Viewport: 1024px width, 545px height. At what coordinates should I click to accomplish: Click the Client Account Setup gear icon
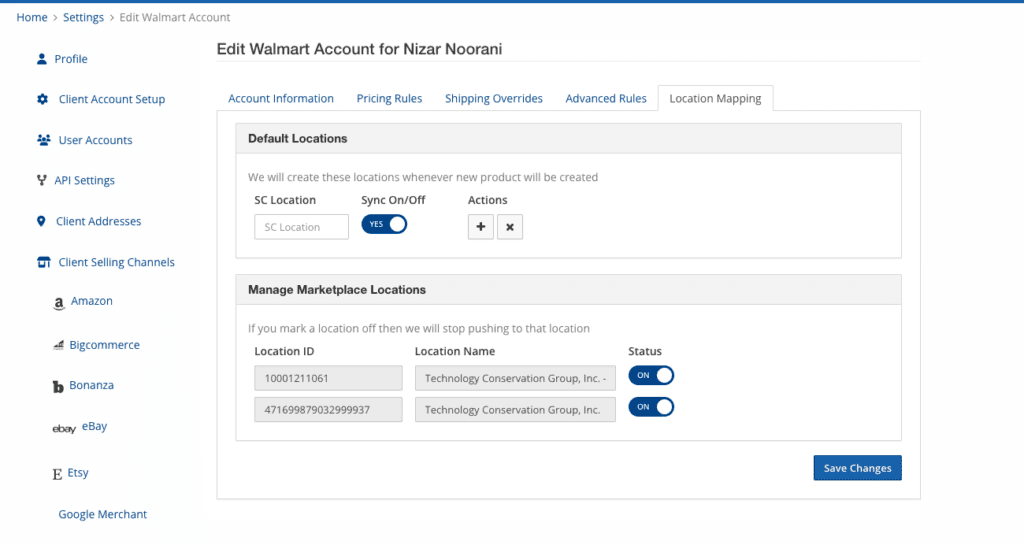[42, 99]
